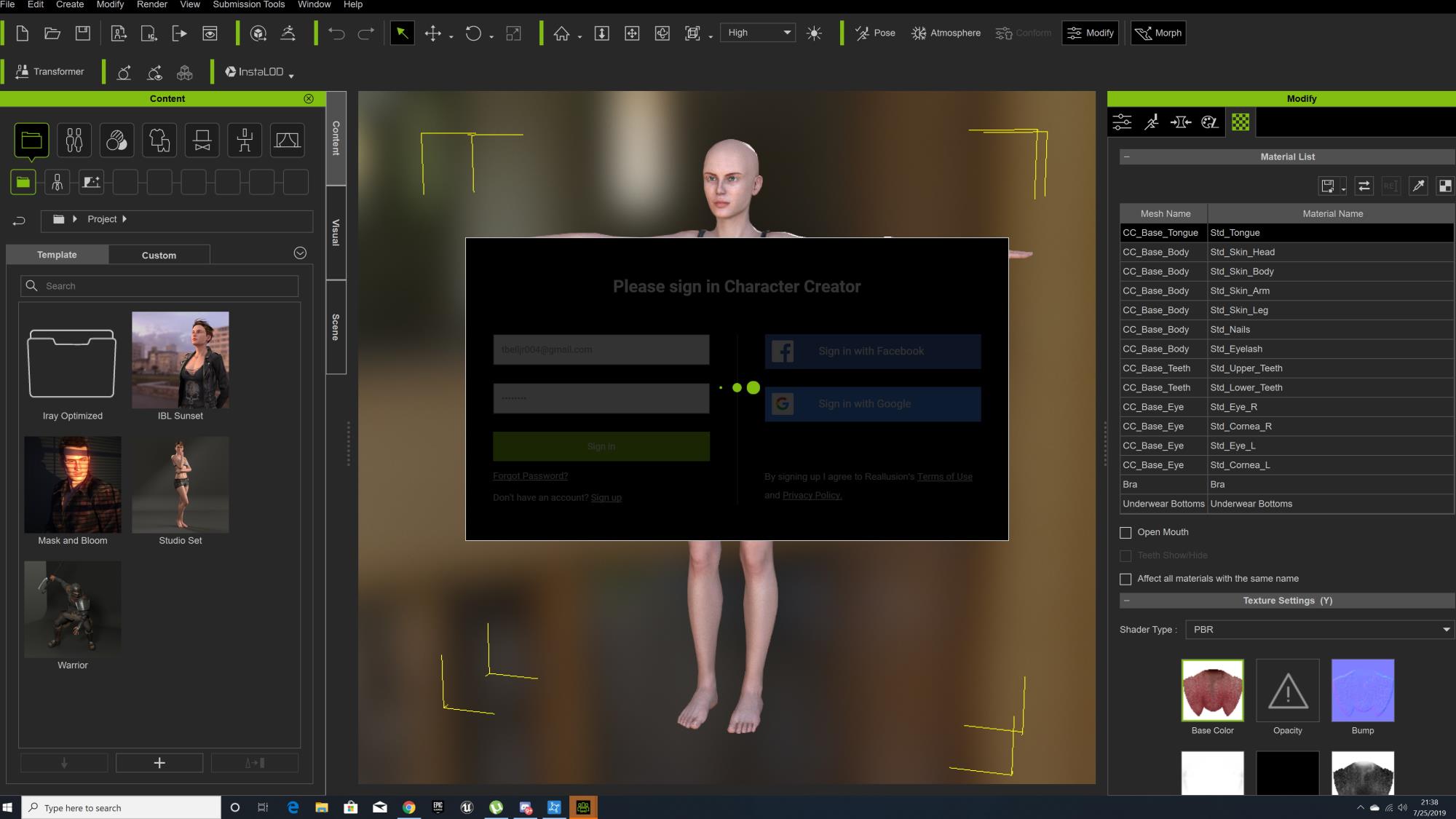Viewport: 1456px width, 819px height.
Task: Click the content Search field
Action: click(159, 286)
